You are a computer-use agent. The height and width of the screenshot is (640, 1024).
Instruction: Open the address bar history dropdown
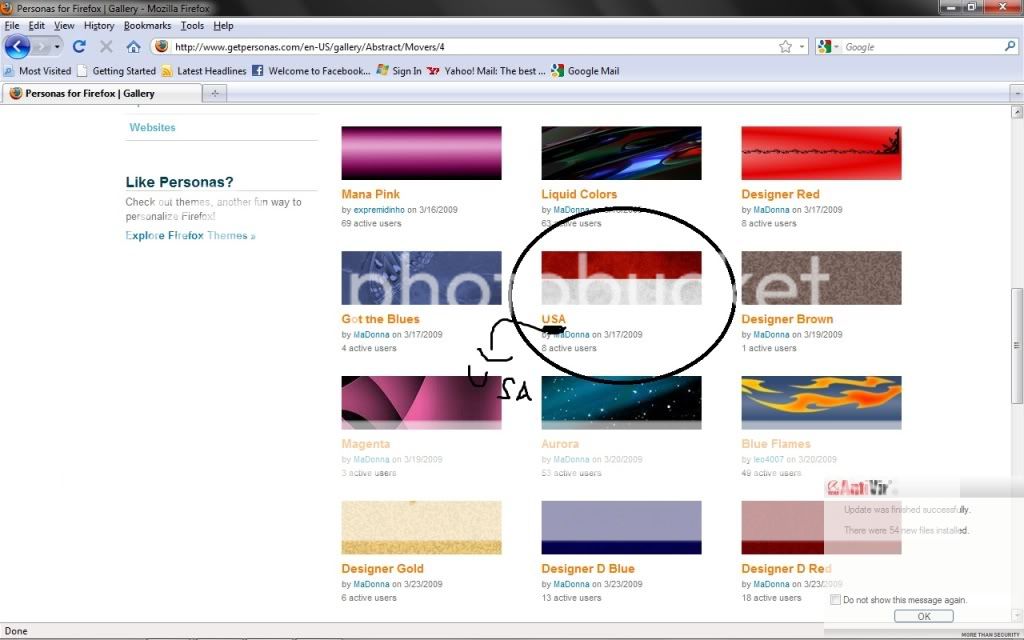[x=802, y=47]
